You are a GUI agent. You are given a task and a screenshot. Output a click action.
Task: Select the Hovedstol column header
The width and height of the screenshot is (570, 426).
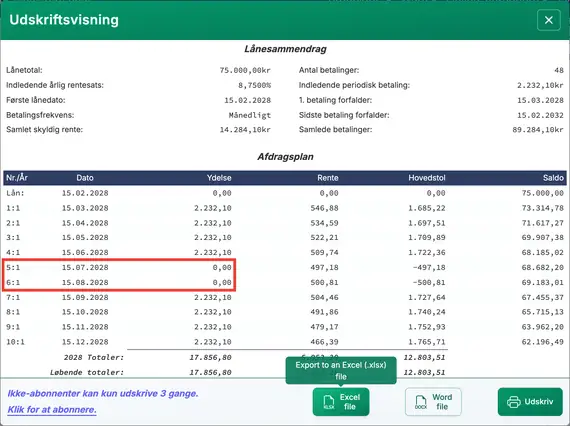point(427,178)
